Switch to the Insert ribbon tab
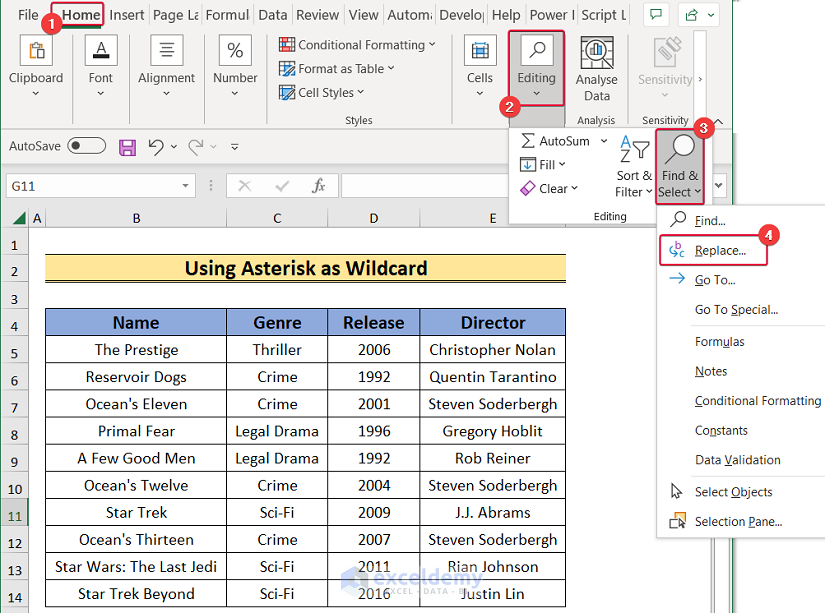825x613 pixels. (127, 15)
